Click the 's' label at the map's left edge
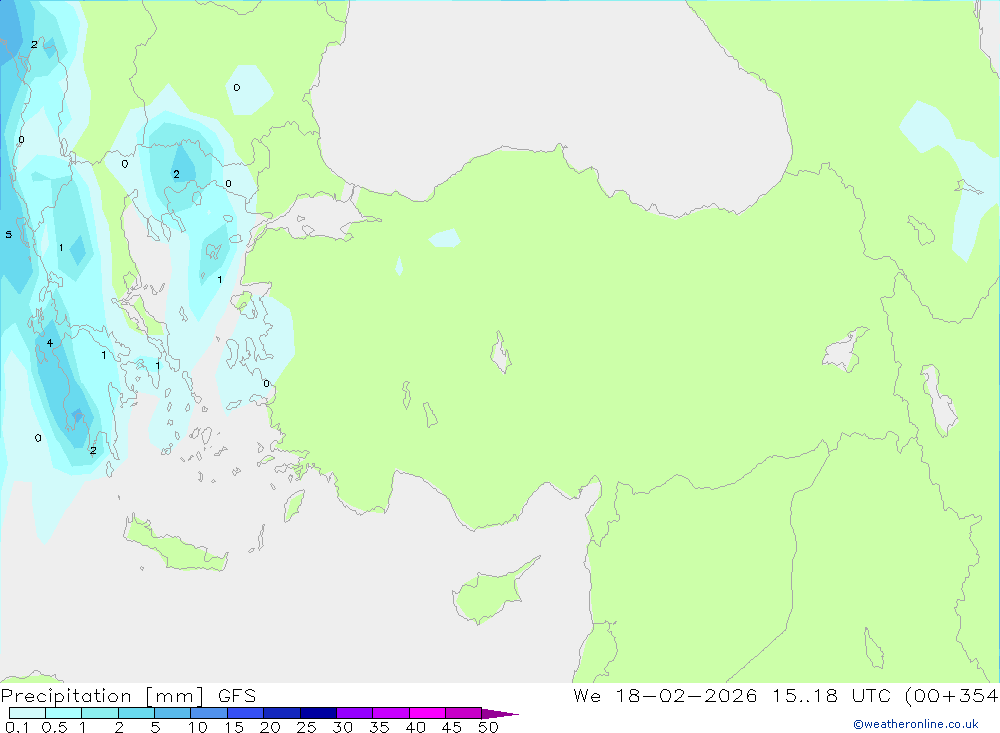Image resolution: width=1000 pixels, height=733 pixels. [8, 235]
